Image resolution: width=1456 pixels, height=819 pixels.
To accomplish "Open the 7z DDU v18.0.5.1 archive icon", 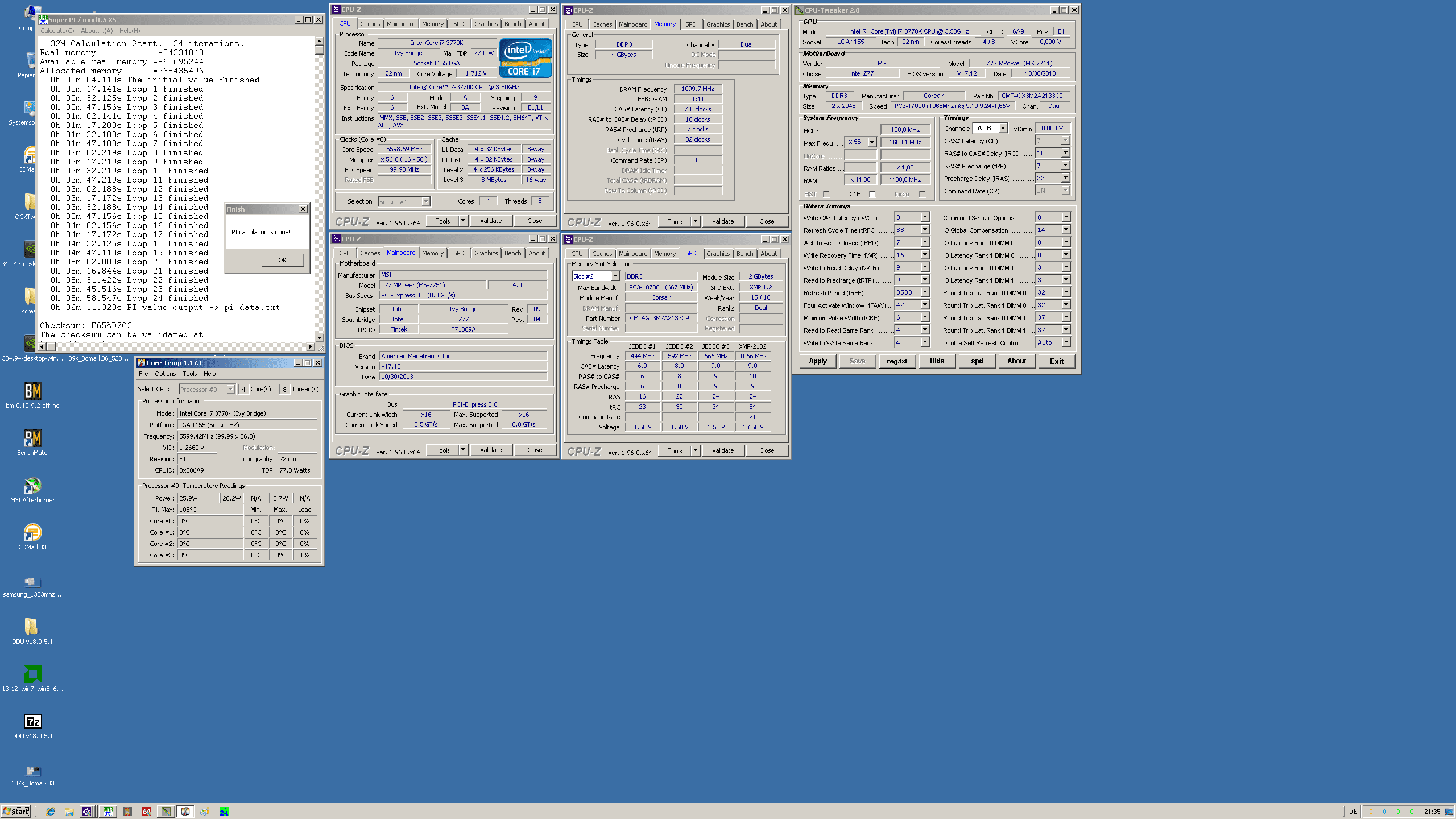I will [x=32, y=722].
